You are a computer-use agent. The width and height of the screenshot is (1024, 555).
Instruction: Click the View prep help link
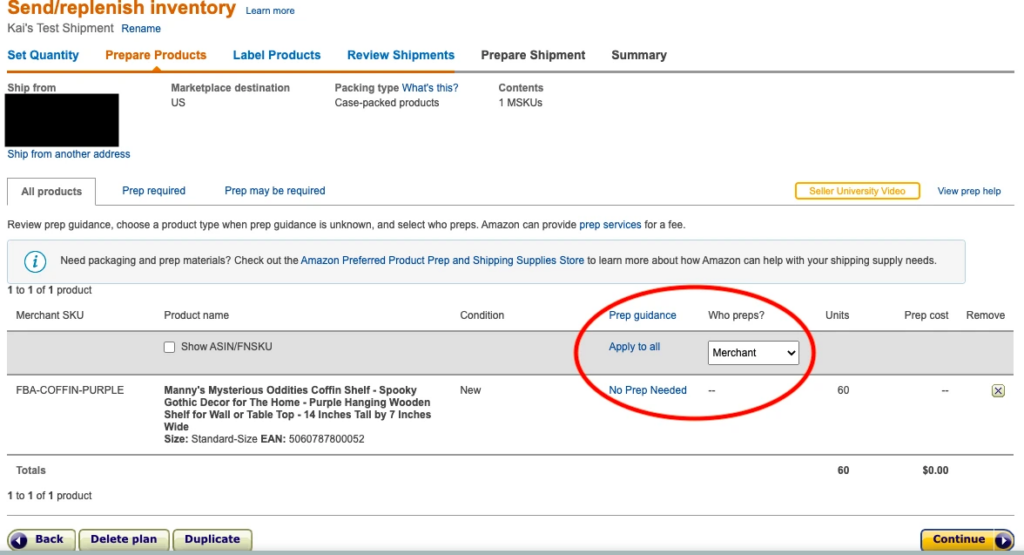969,191
